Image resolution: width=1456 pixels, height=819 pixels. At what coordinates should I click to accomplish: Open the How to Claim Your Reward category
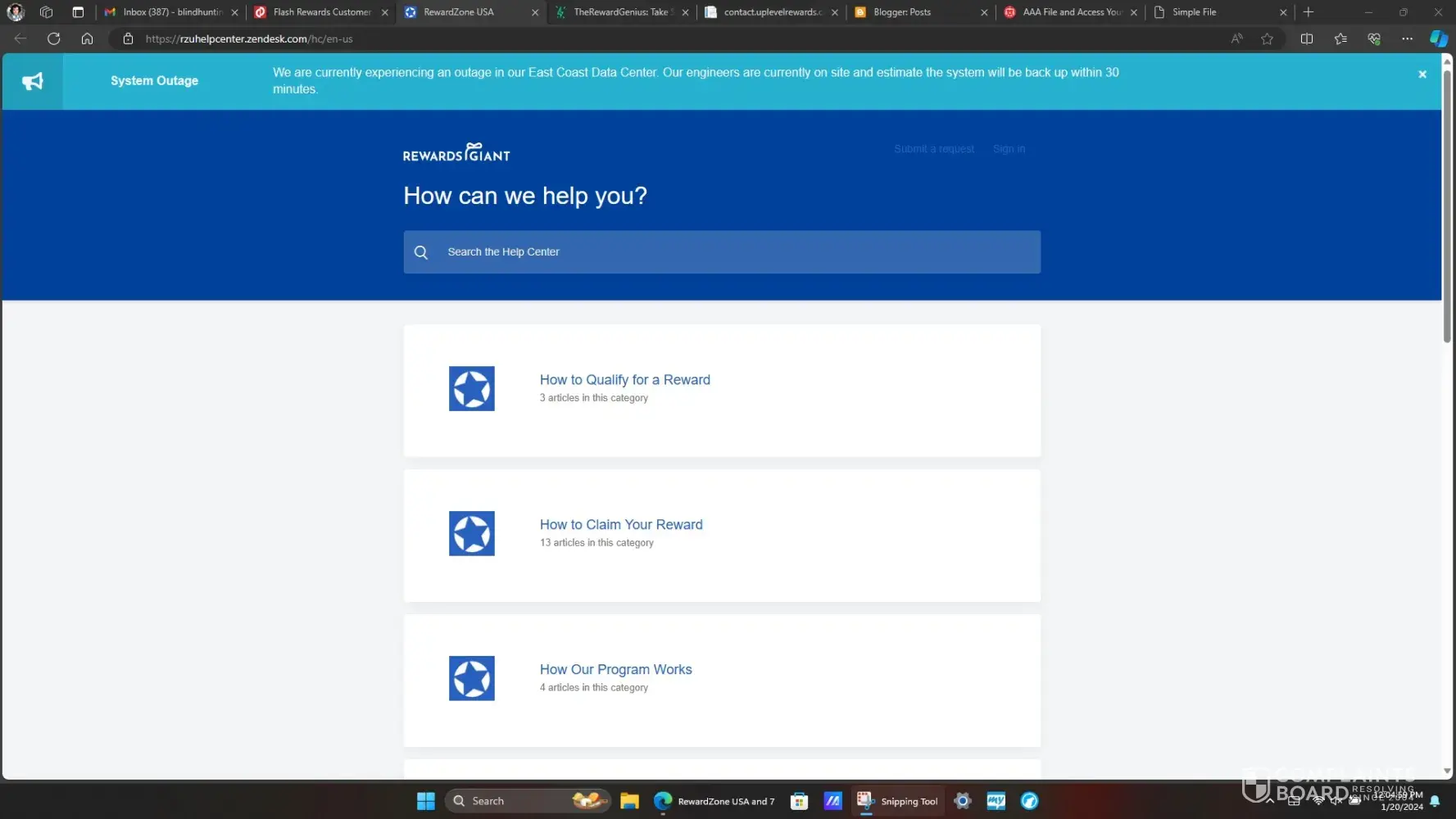pos(620,525)
